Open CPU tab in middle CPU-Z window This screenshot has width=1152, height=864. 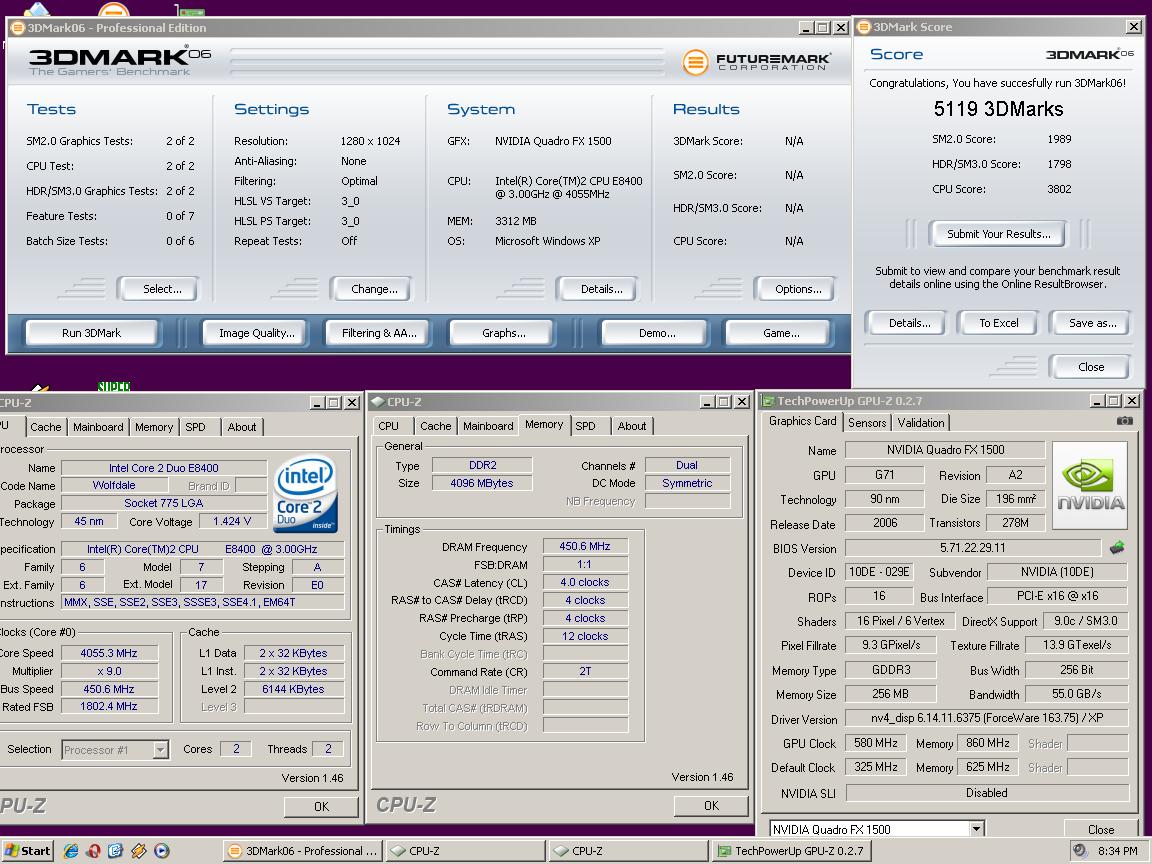[389, 426]
